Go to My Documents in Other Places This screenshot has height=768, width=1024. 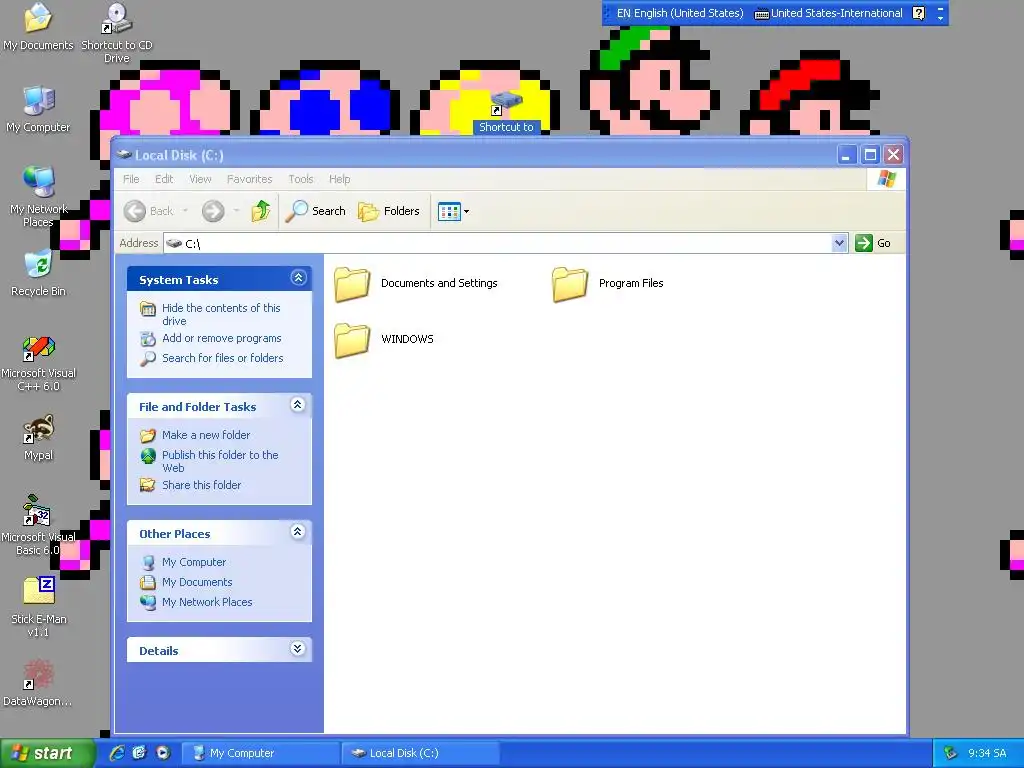click(x=197, y=583)
